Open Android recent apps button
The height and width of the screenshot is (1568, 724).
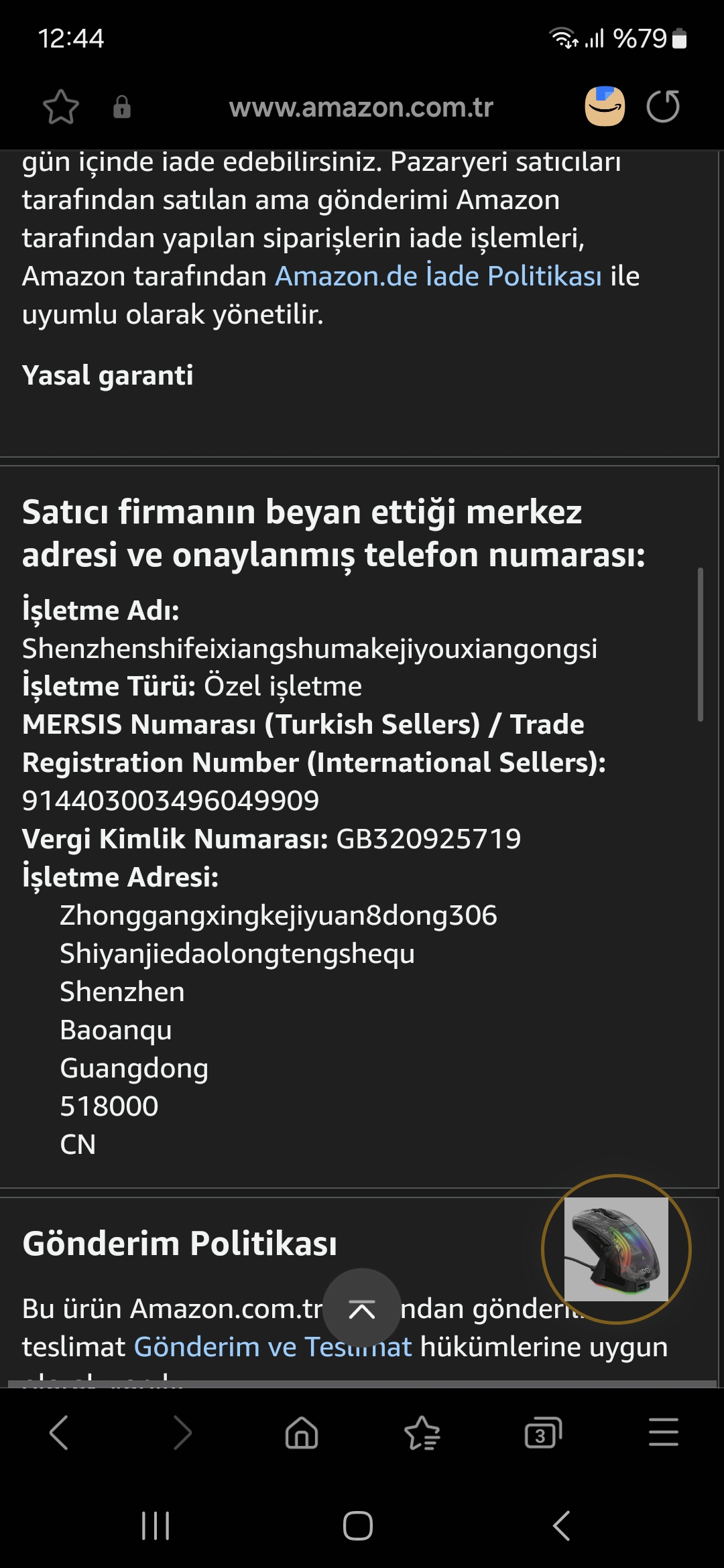pos(156,1526)
